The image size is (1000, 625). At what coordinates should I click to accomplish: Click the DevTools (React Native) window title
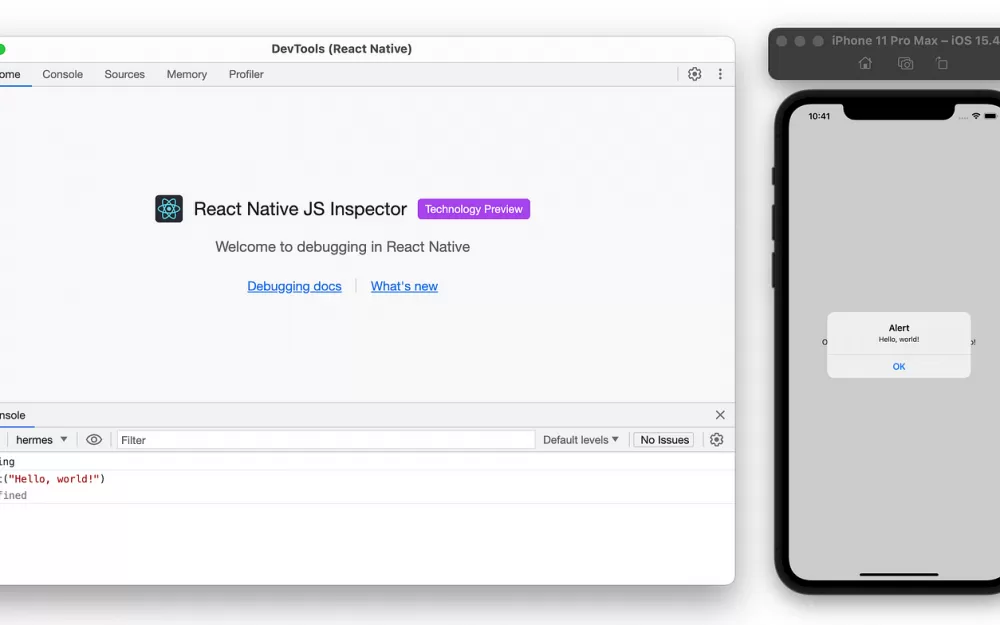342,48
